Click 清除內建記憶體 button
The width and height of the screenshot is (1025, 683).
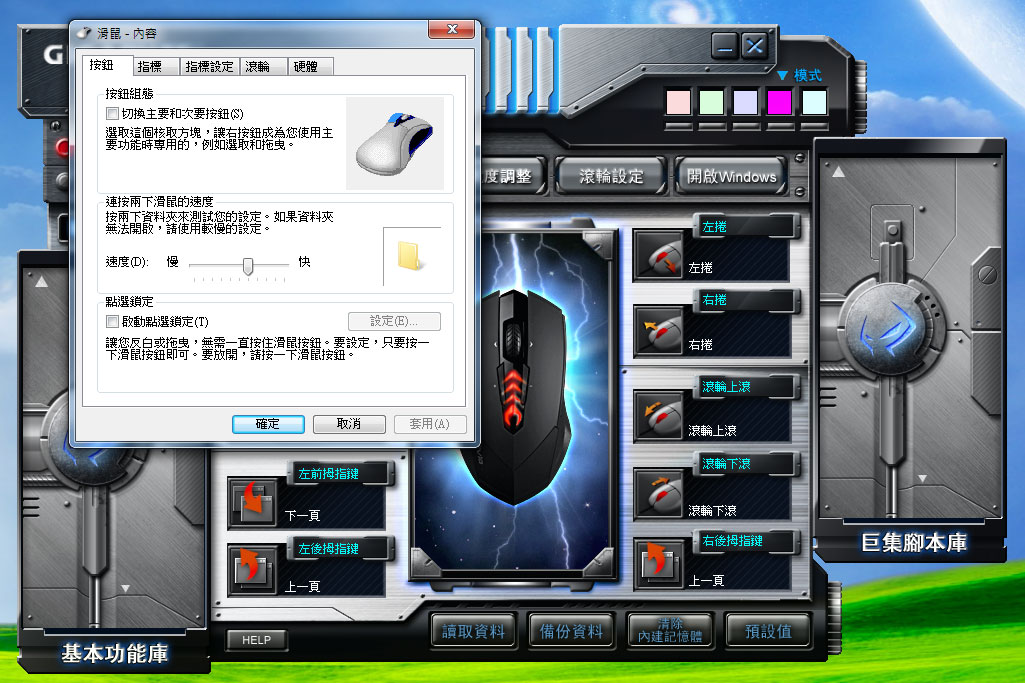(x=670, y=631)
